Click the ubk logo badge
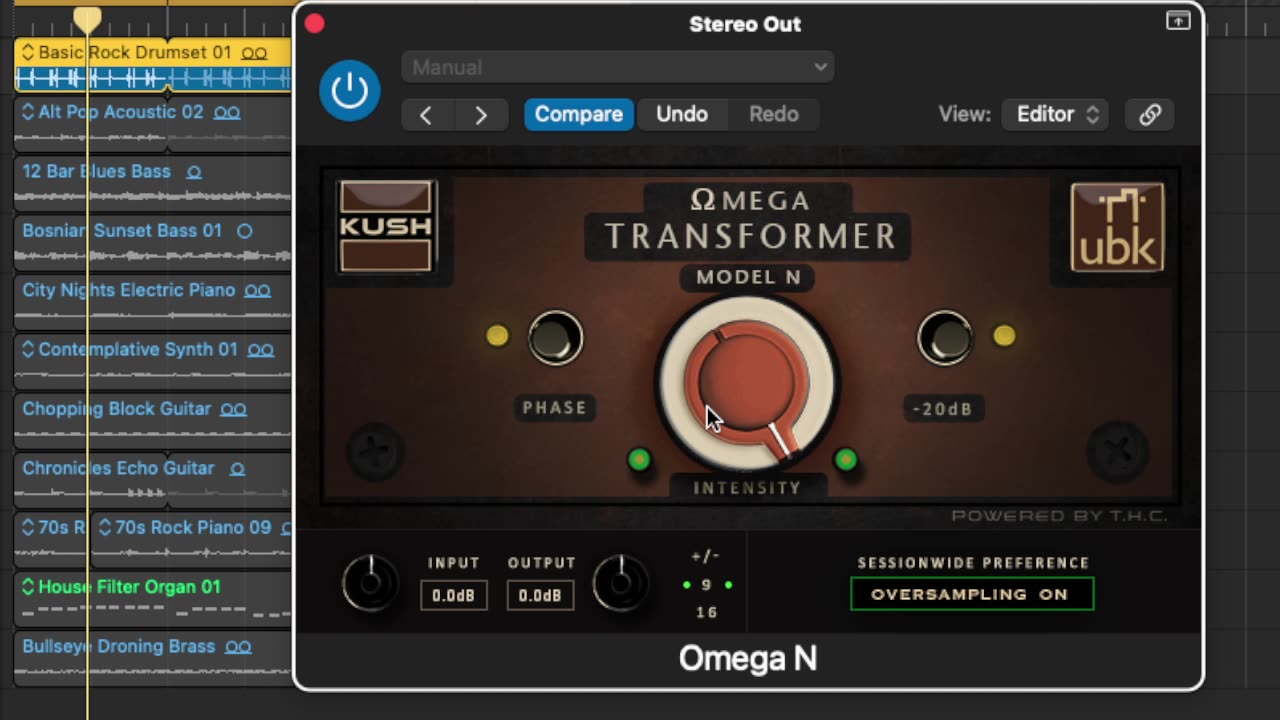1280x720 pixels. 1117,227
